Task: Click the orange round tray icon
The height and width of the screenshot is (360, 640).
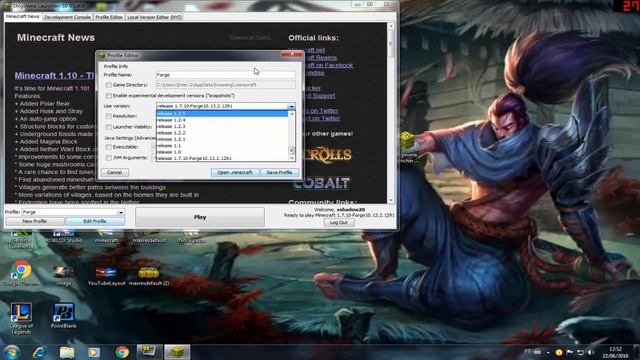Action: point(559,352)
